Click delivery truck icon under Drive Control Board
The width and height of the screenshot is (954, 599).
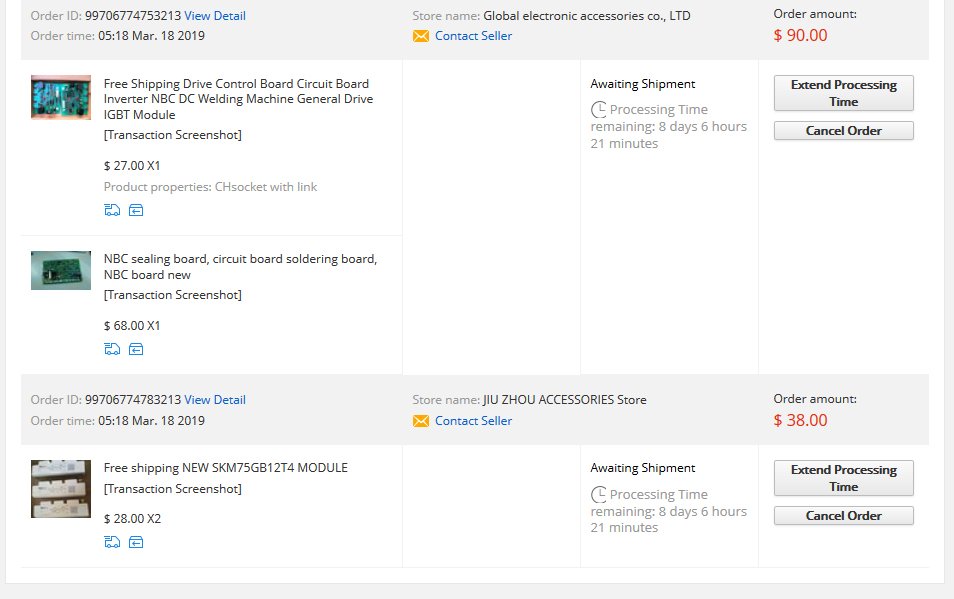pos(111,210)
